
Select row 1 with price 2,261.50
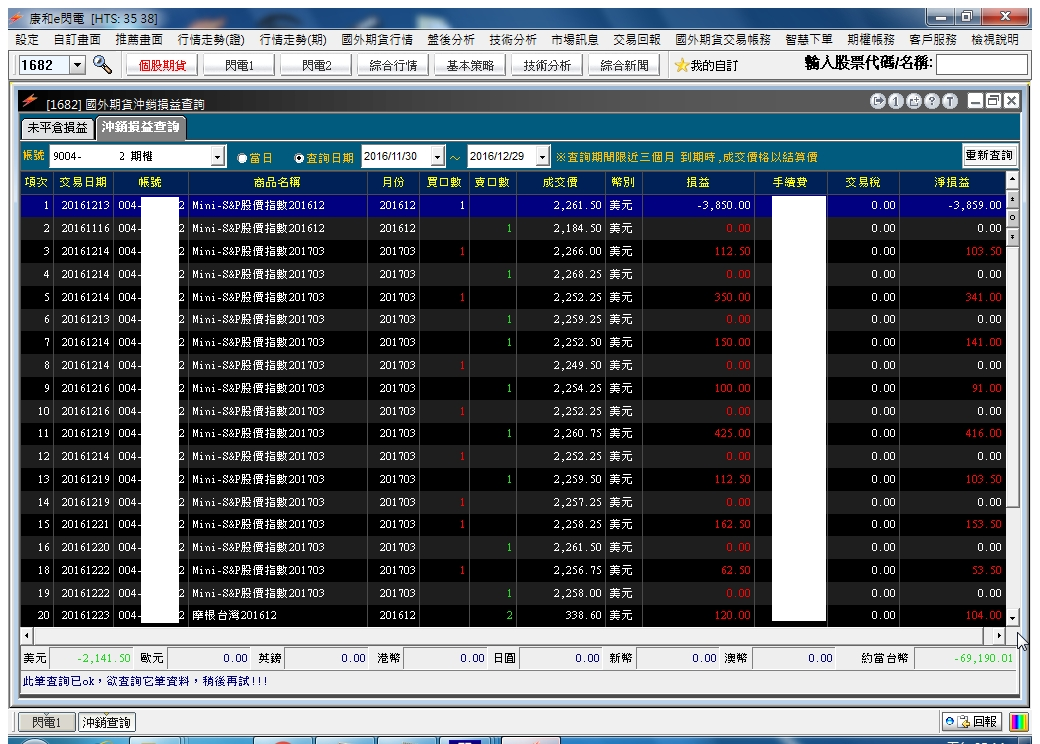tap(513, 206)
